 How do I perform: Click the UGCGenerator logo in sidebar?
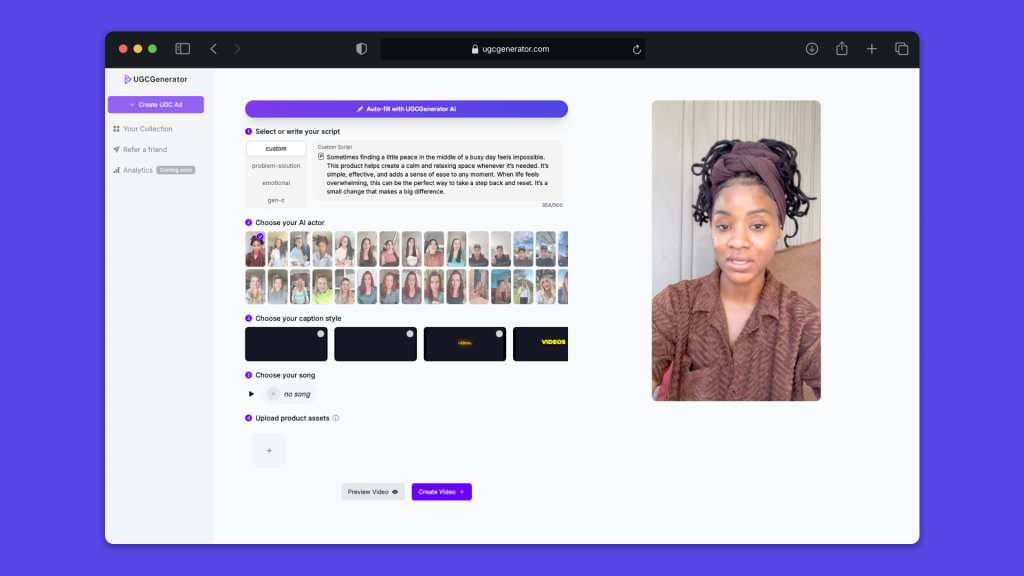(155, 79)
